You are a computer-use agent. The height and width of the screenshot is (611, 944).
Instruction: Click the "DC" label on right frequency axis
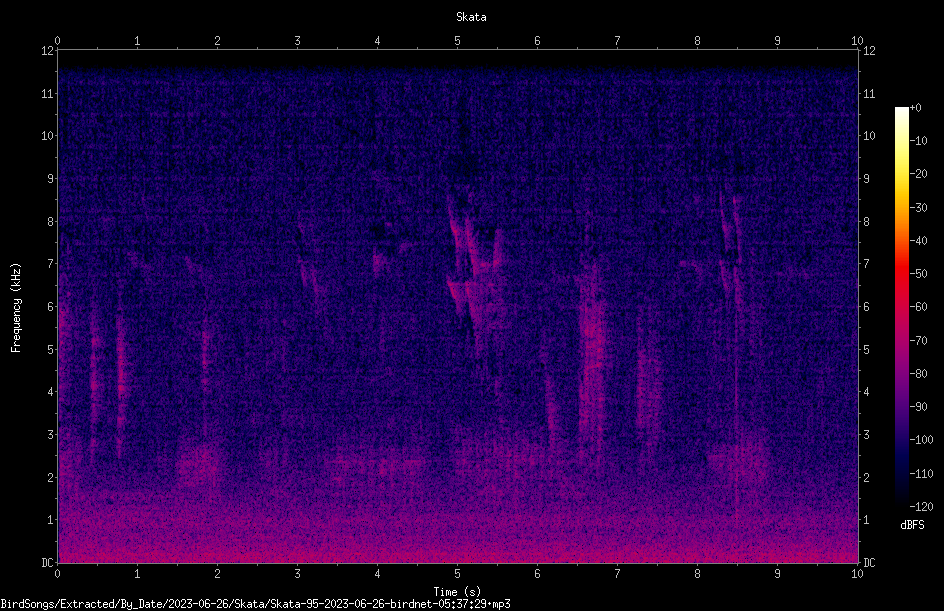click(x=869, y=563)
